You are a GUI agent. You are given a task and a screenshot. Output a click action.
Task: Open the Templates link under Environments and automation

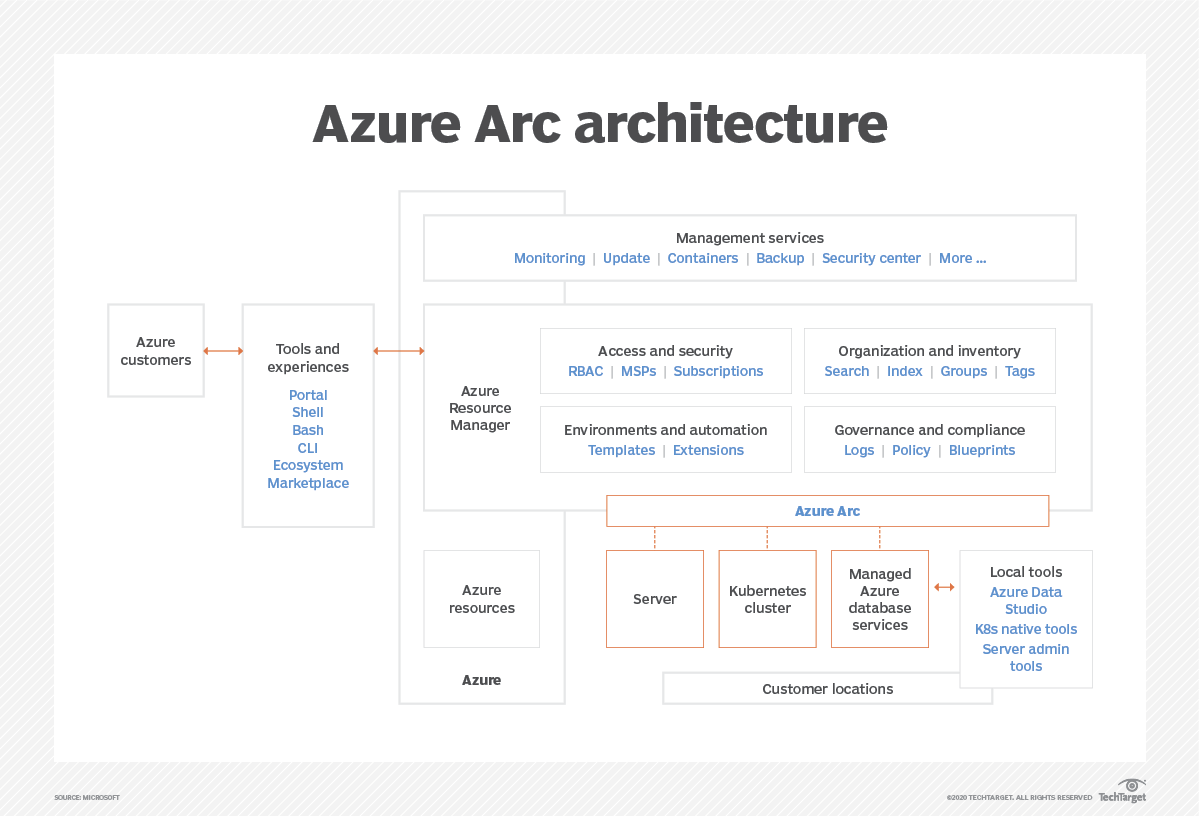pyautogui.click(x=621, y=450)
